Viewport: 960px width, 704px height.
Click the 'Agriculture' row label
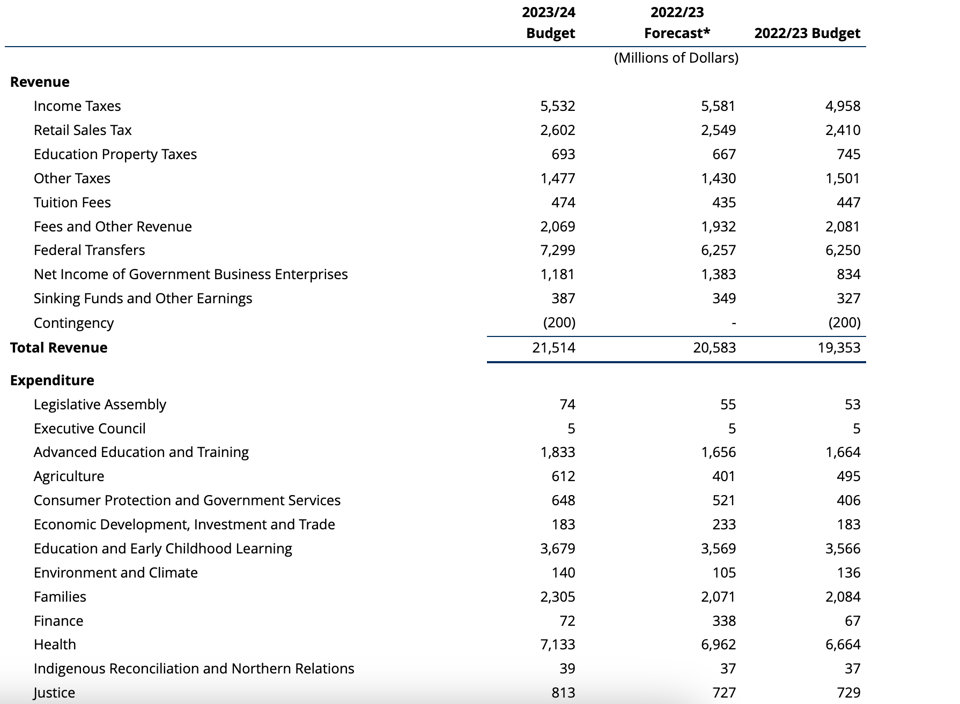[69, 476]
